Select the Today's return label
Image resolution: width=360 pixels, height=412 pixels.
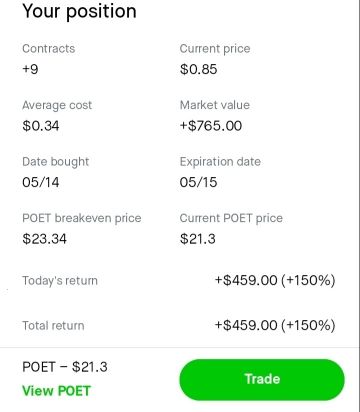pos(60,281)
